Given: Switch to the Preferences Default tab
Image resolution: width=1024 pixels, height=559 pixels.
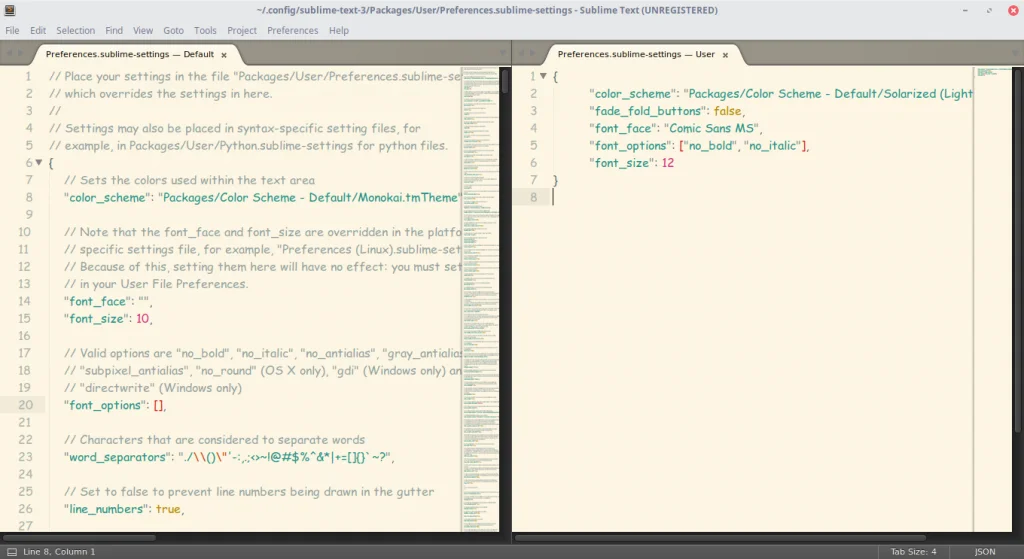Looking at the screenshot, I should [x=130, y=54].
